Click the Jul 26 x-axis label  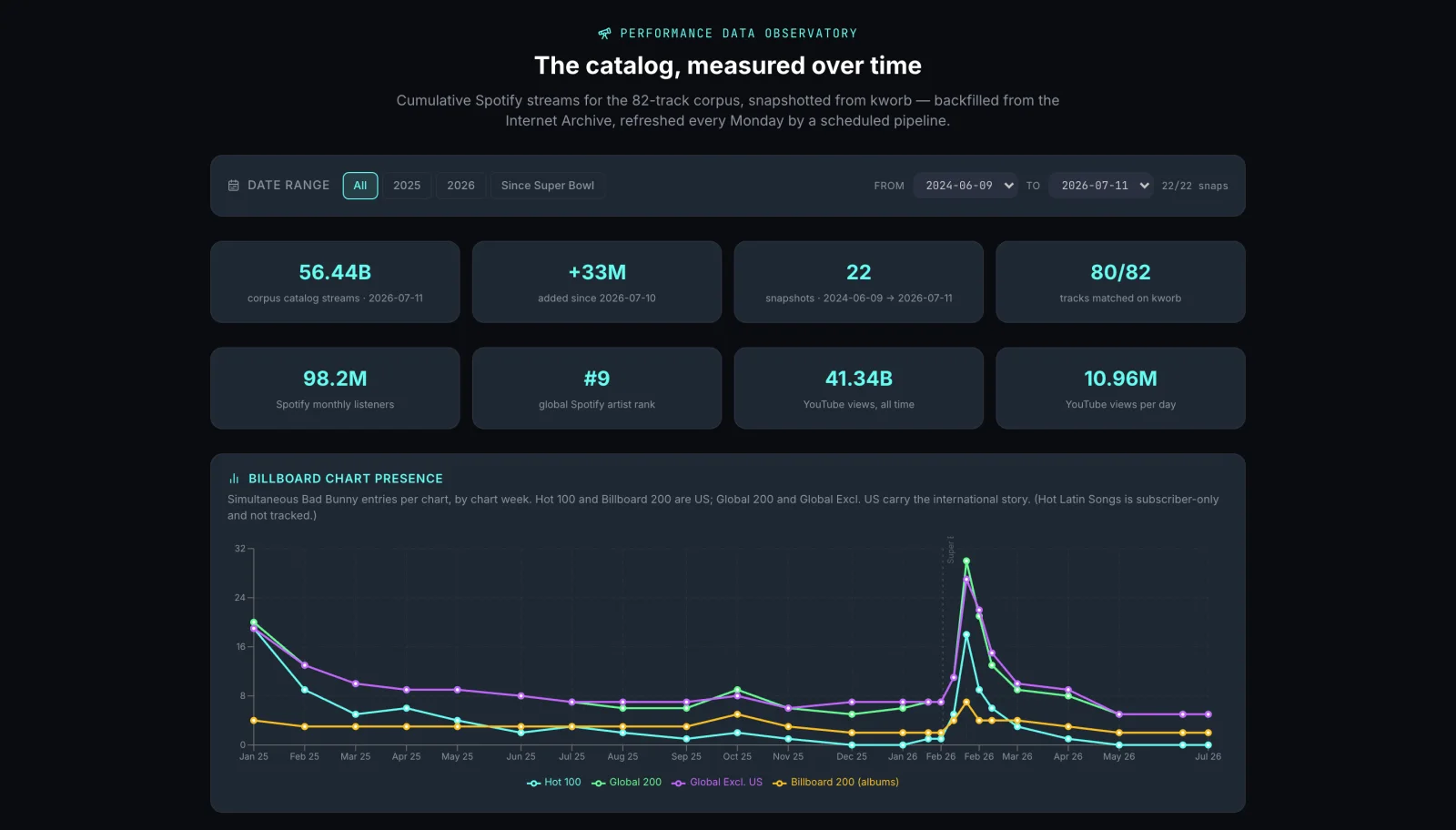(x=1208, y=757)
